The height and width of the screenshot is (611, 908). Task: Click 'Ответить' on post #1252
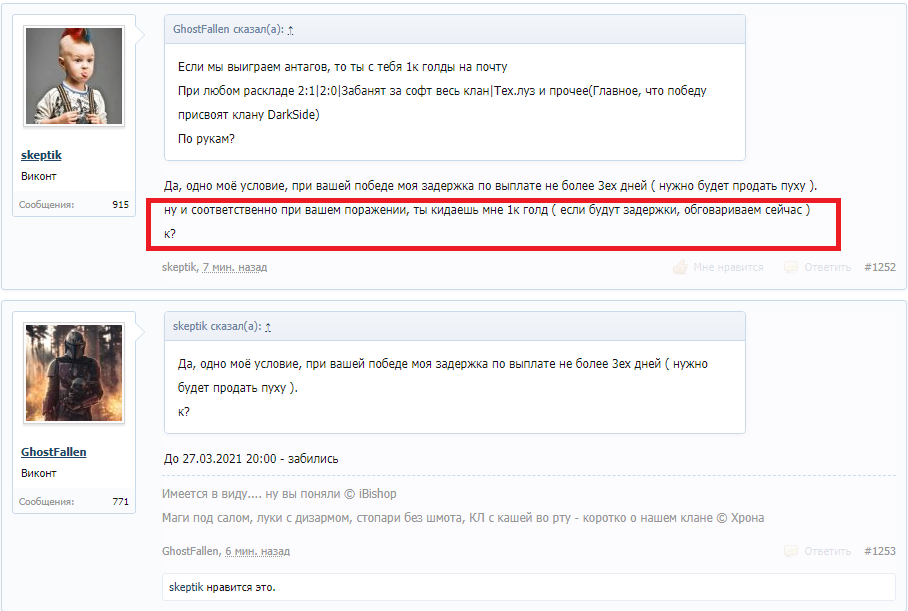828,268
